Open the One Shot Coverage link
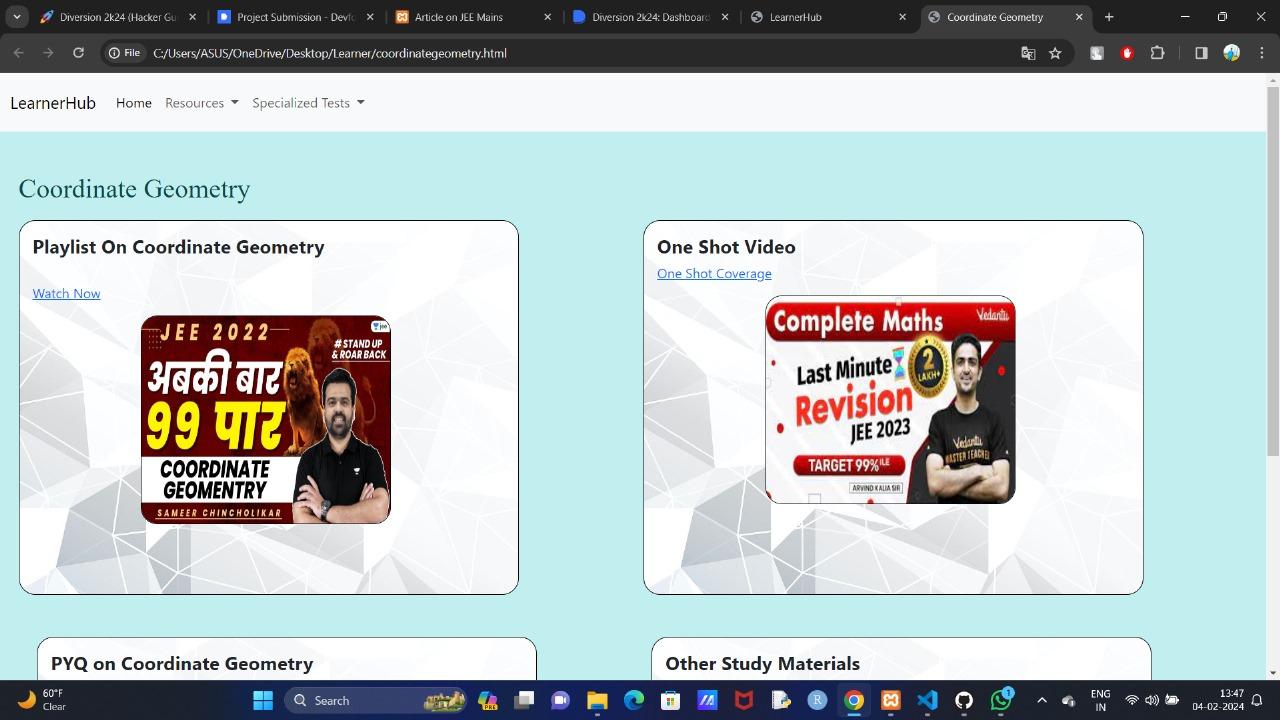Image resolution: width=1280 pixels, height=720 pixels. coord(714,273)
